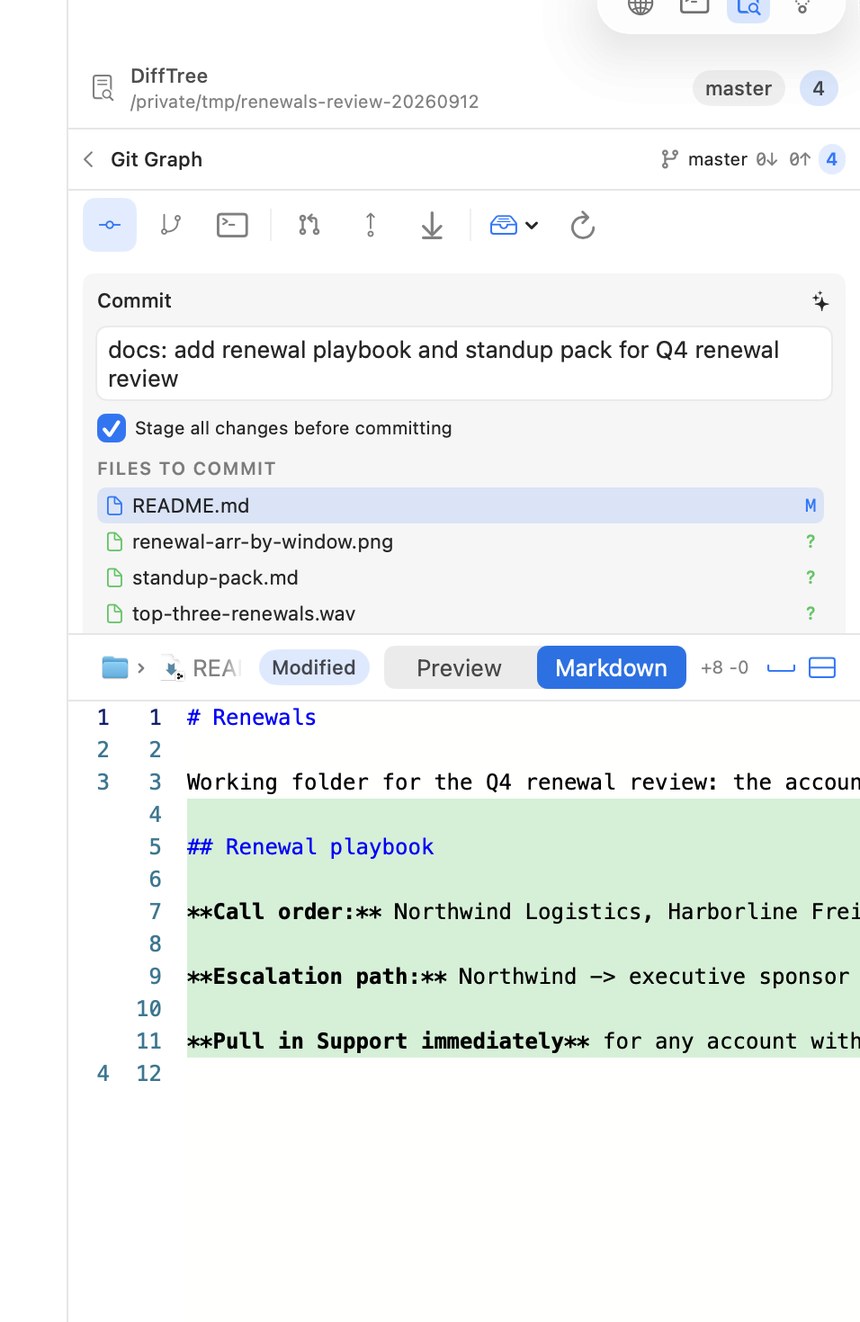Click the repository path /private/tmp/renewals-review-20260912
Viewport: 860px width, 1322px height.
pos(304,102)
